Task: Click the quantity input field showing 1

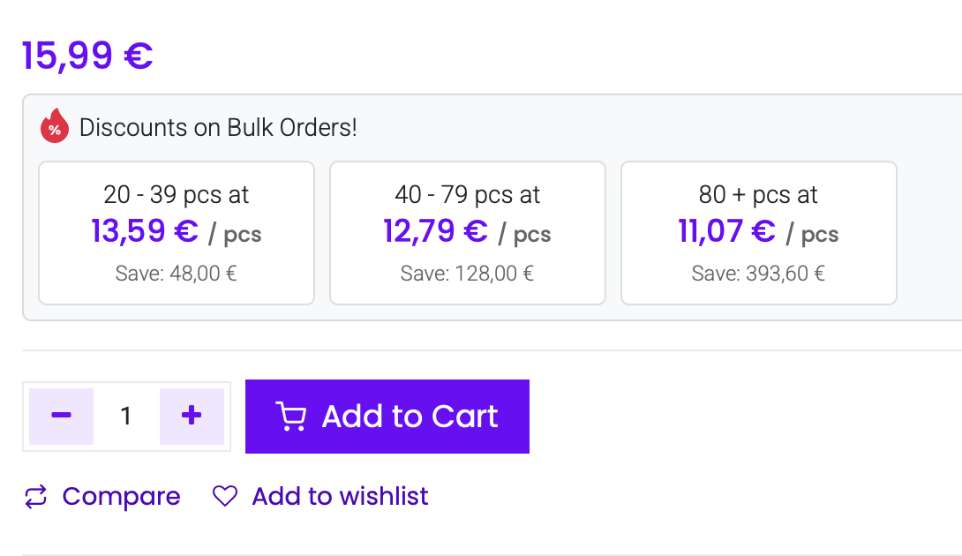Action: (126, 416)
